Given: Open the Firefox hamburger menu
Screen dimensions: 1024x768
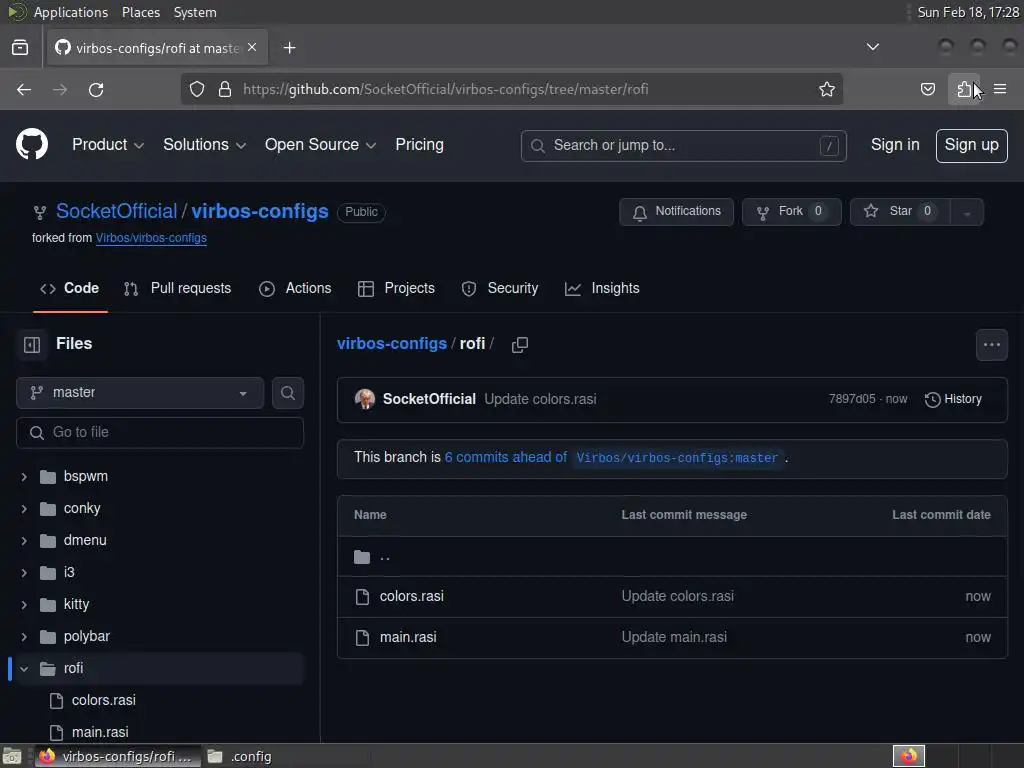Looking at the screenshot, I should (1000, 89).
